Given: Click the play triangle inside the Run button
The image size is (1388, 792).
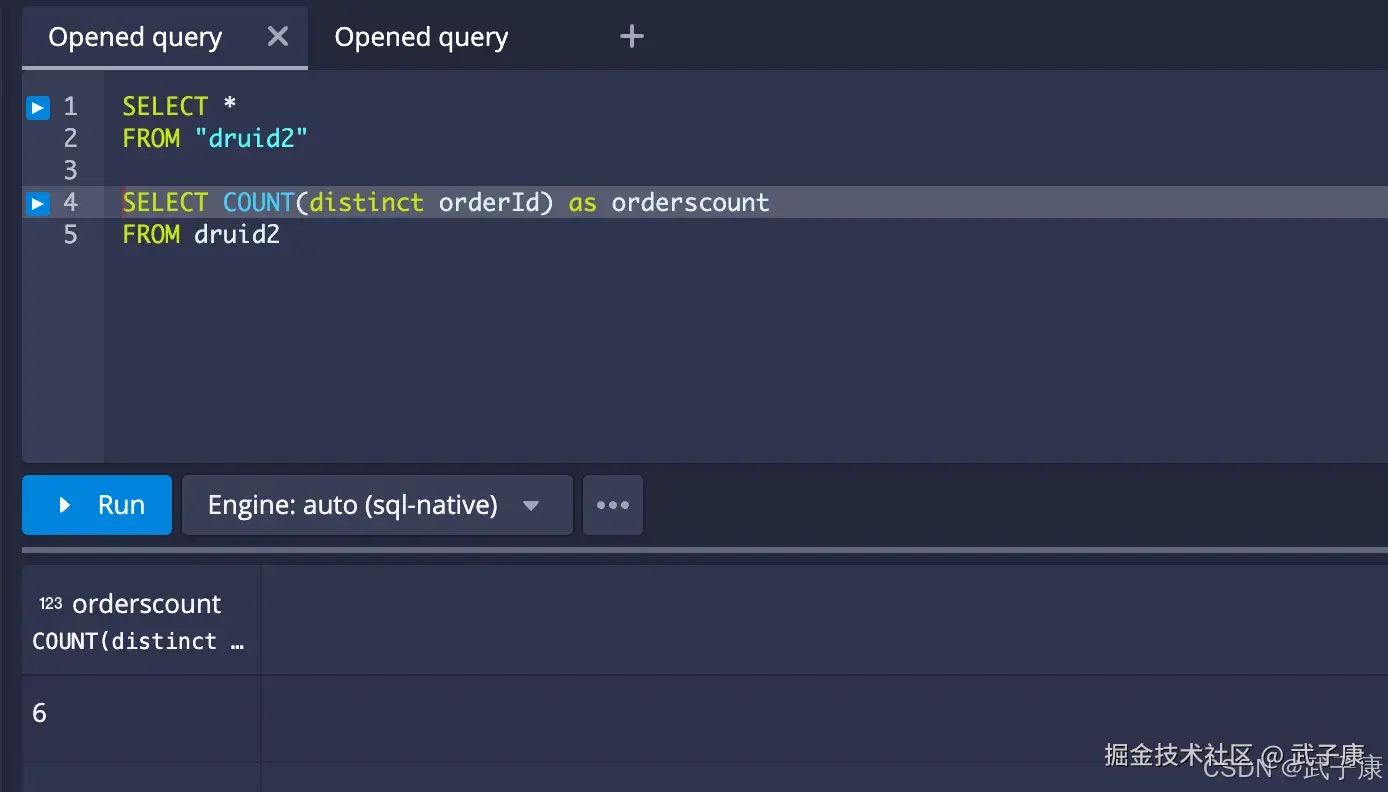Looking at the screenshot, I should pos(64,504).
